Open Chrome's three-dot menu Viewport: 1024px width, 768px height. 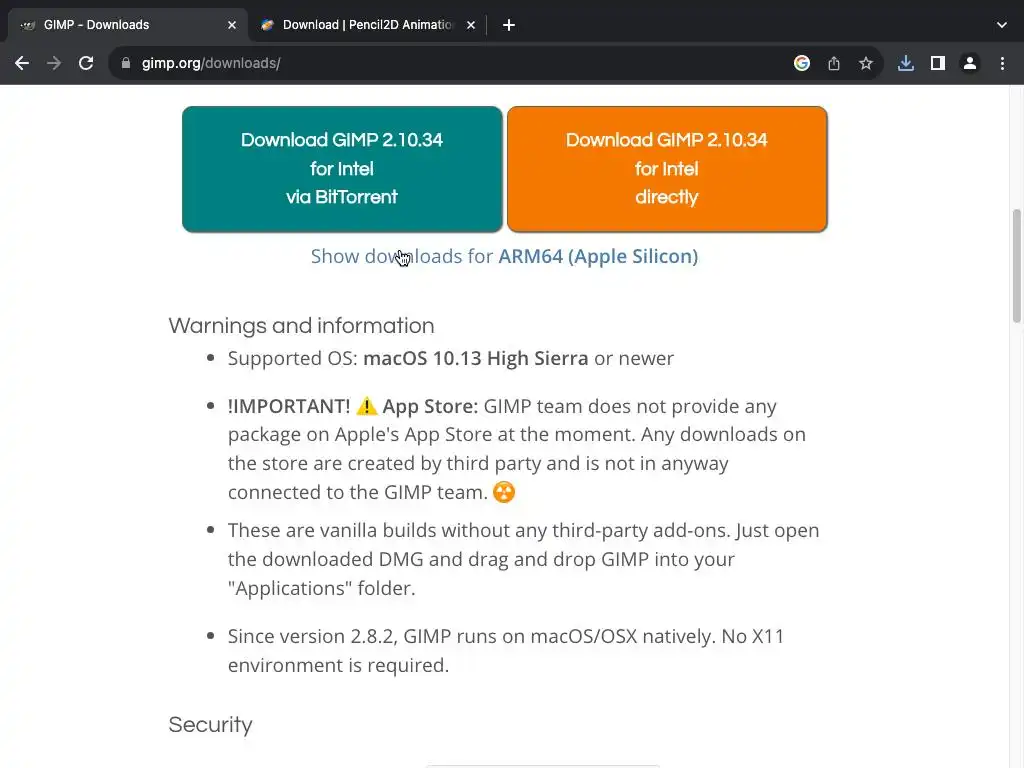pyautogui.click(x=1002, y=63)
